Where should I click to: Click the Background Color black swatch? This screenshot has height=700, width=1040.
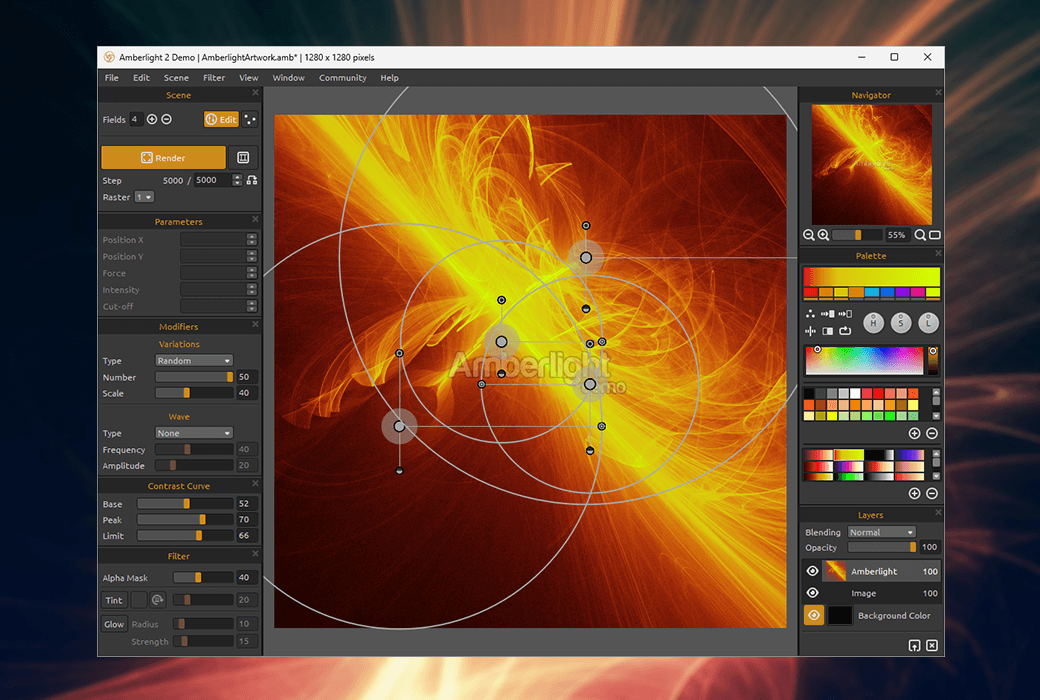pos(840,616)
